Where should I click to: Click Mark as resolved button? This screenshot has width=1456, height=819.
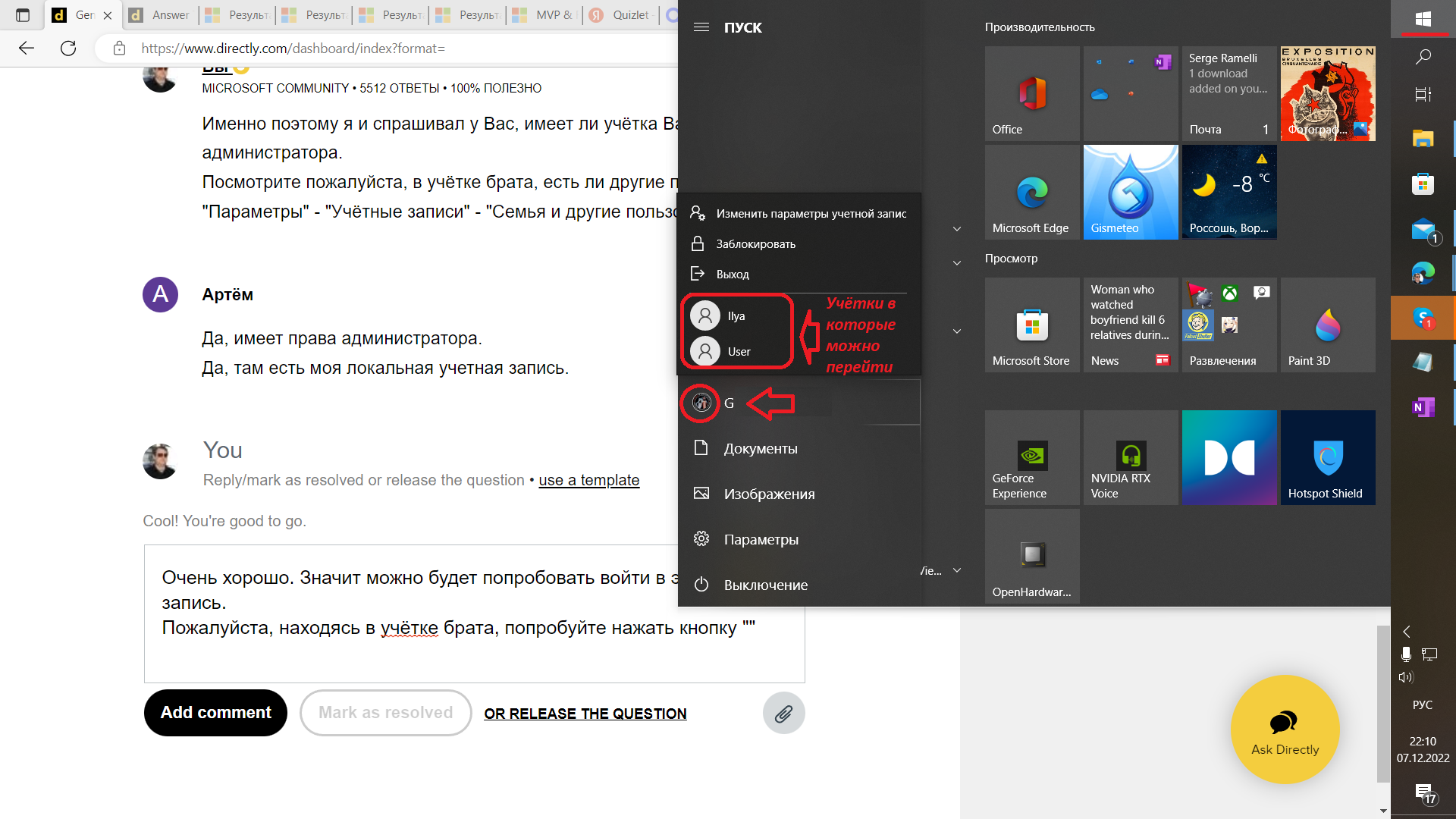pos(386,713)
